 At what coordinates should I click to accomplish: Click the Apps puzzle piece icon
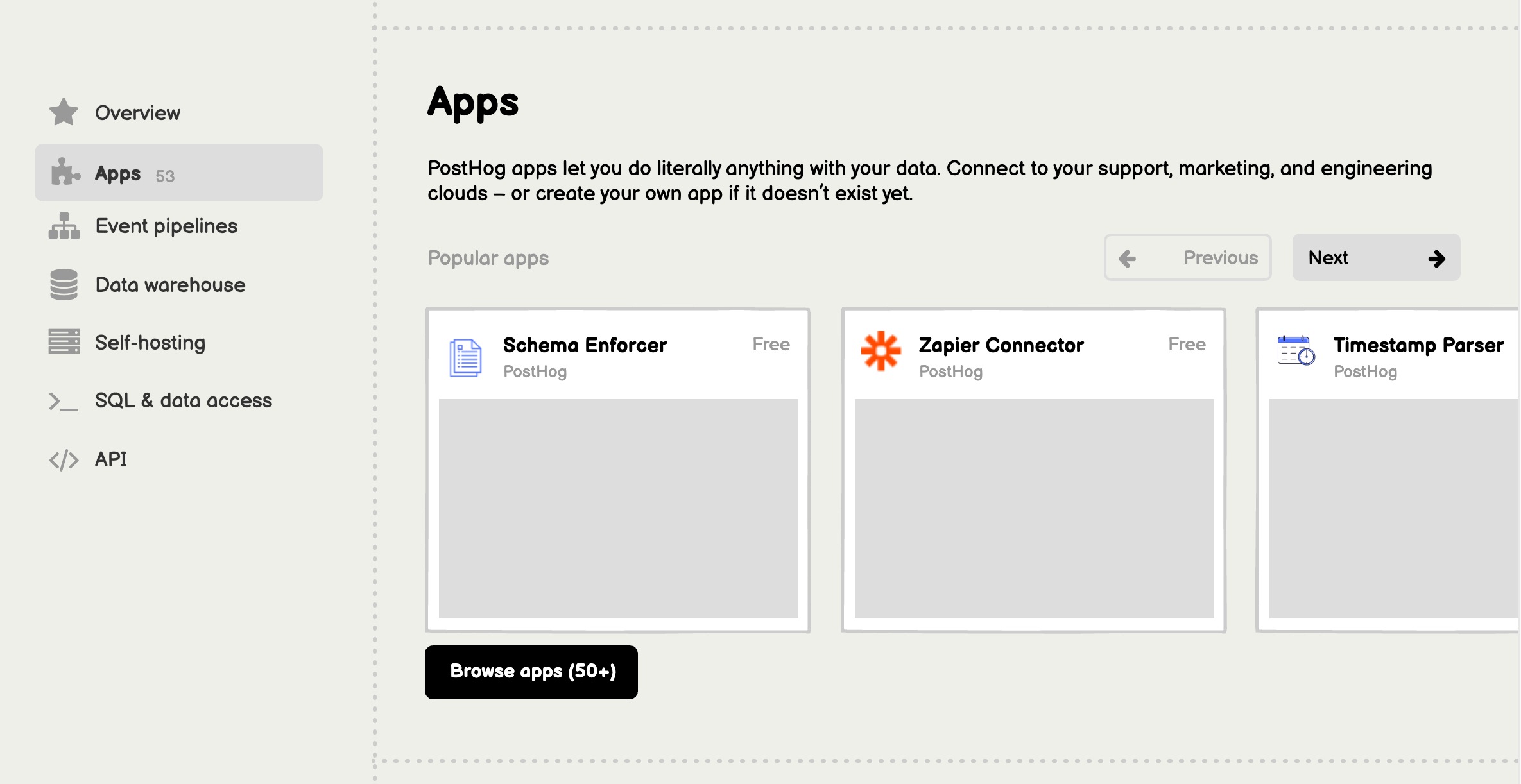[x=65, y=172]
